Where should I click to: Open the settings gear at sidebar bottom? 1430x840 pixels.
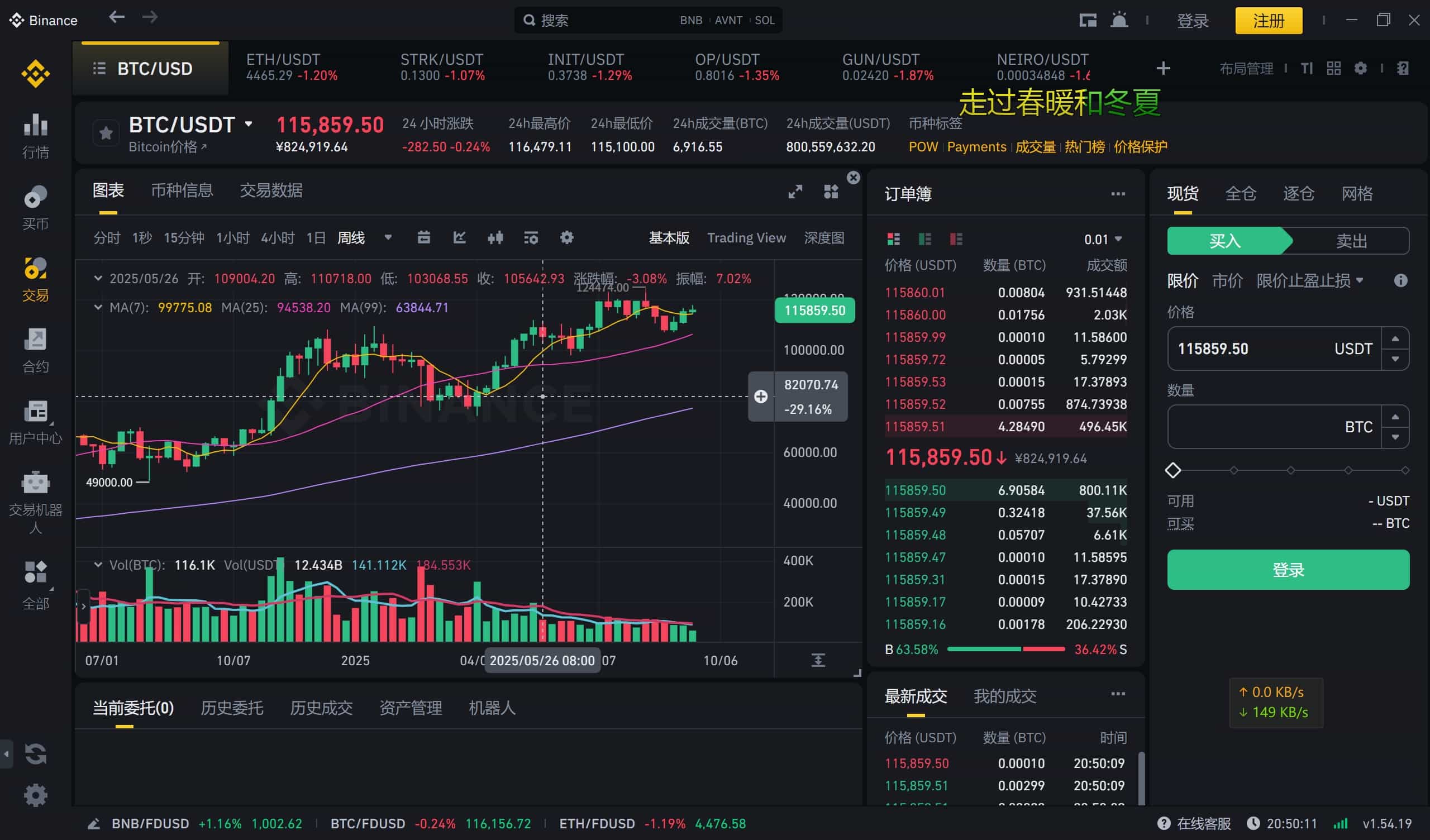coord(35,795)
